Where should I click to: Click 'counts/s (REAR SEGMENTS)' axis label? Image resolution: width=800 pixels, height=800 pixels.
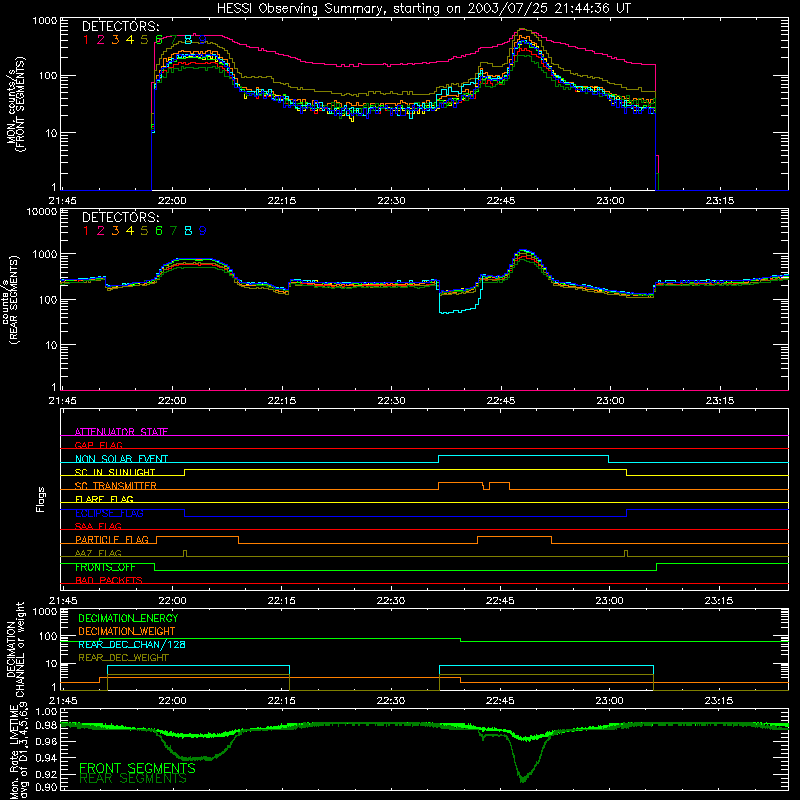tap(11, 299)
